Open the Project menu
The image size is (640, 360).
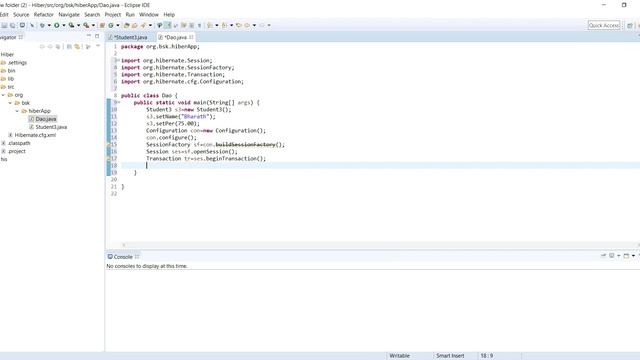tap(113, 15)
